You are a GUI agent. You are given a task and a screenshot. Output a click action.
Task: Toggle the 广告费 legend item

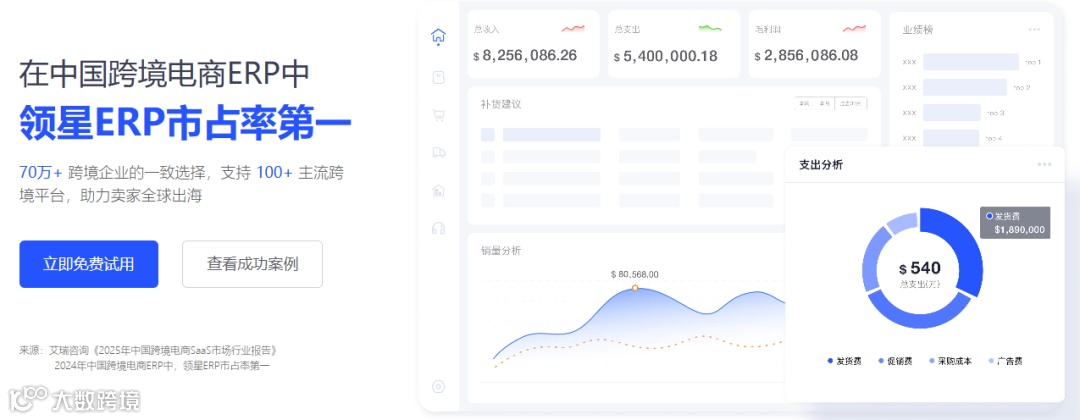(x=1006, y=361)
